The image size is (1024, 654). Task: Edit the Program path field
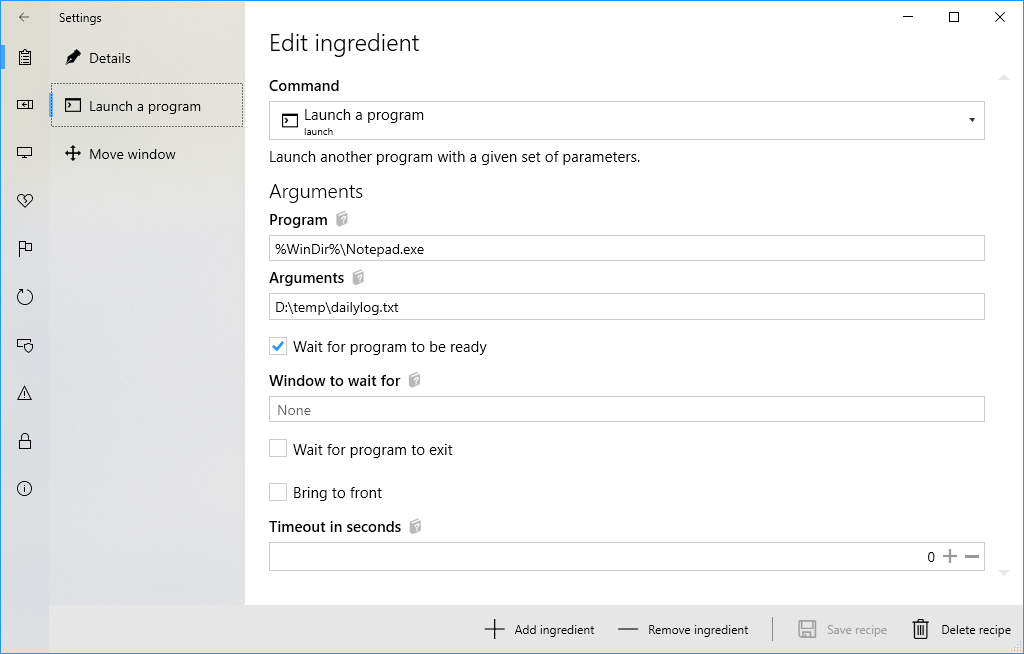[x=627, y=248]
